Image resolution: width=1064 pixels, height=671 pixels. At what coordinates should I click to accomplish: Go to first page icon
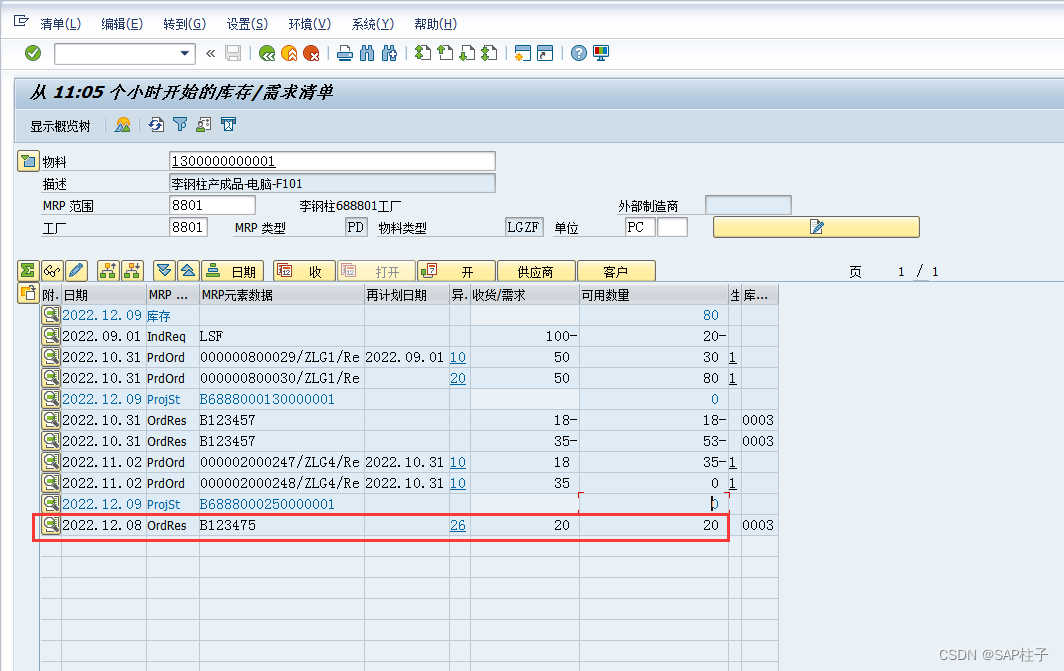[x=423, y=53]
